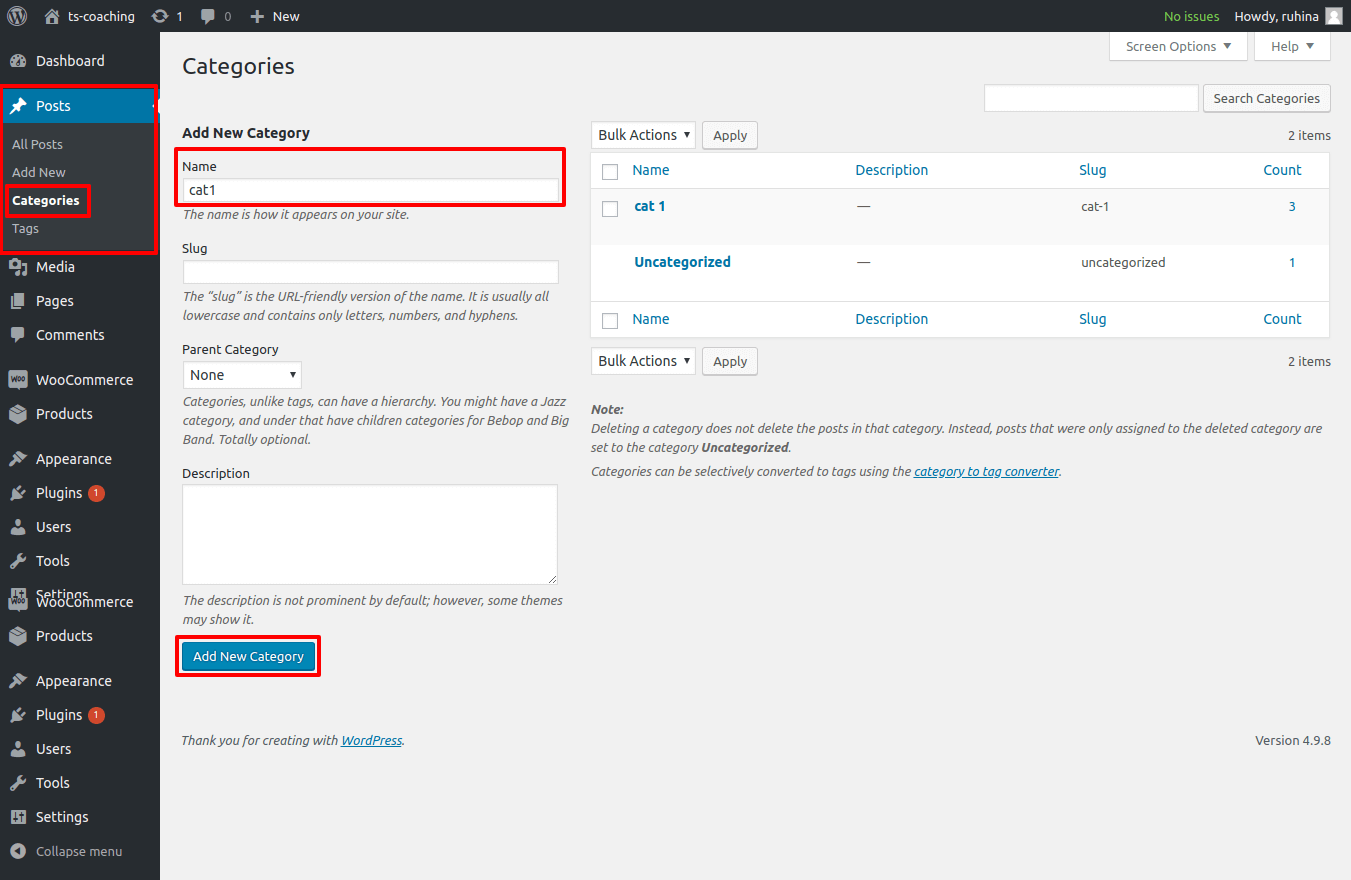The height and width of the screenshot is (880, 1351).
Task: Expand the Screen Options panel
Action: (1178, 46)
